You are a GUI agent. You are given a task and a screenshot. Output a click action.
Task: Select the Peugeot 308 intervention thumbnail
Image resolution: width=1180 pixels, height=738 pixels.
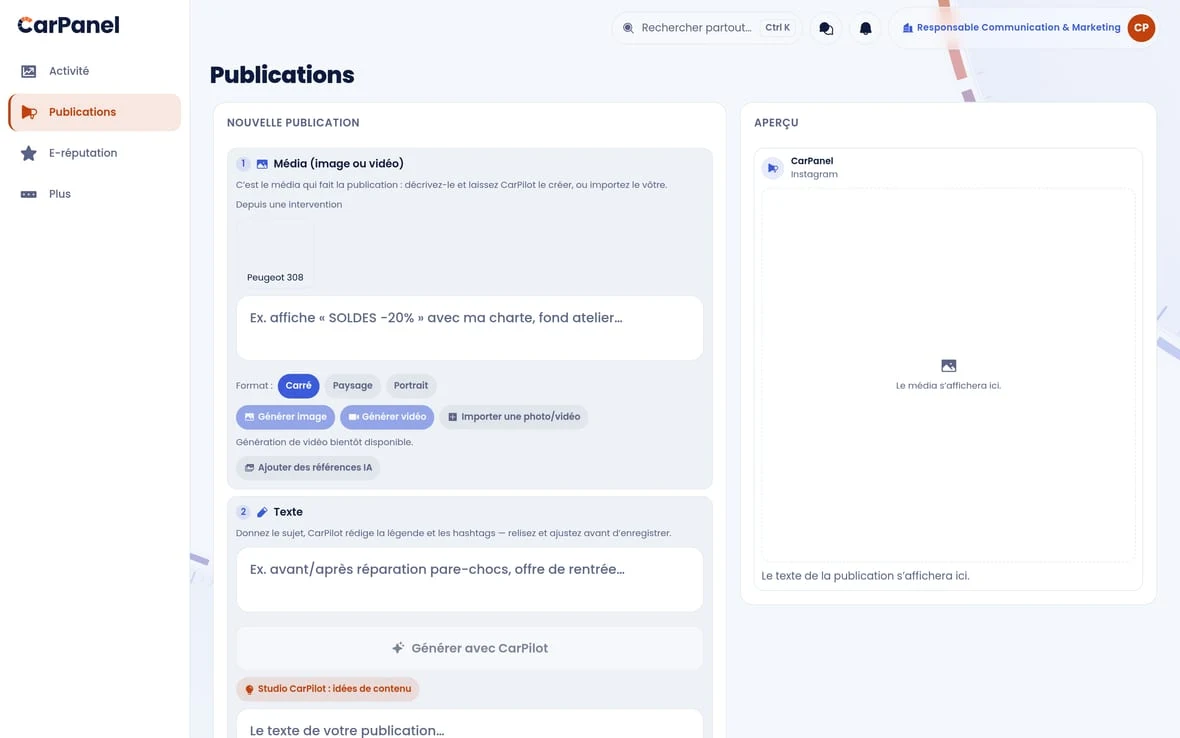coord(275,254)
